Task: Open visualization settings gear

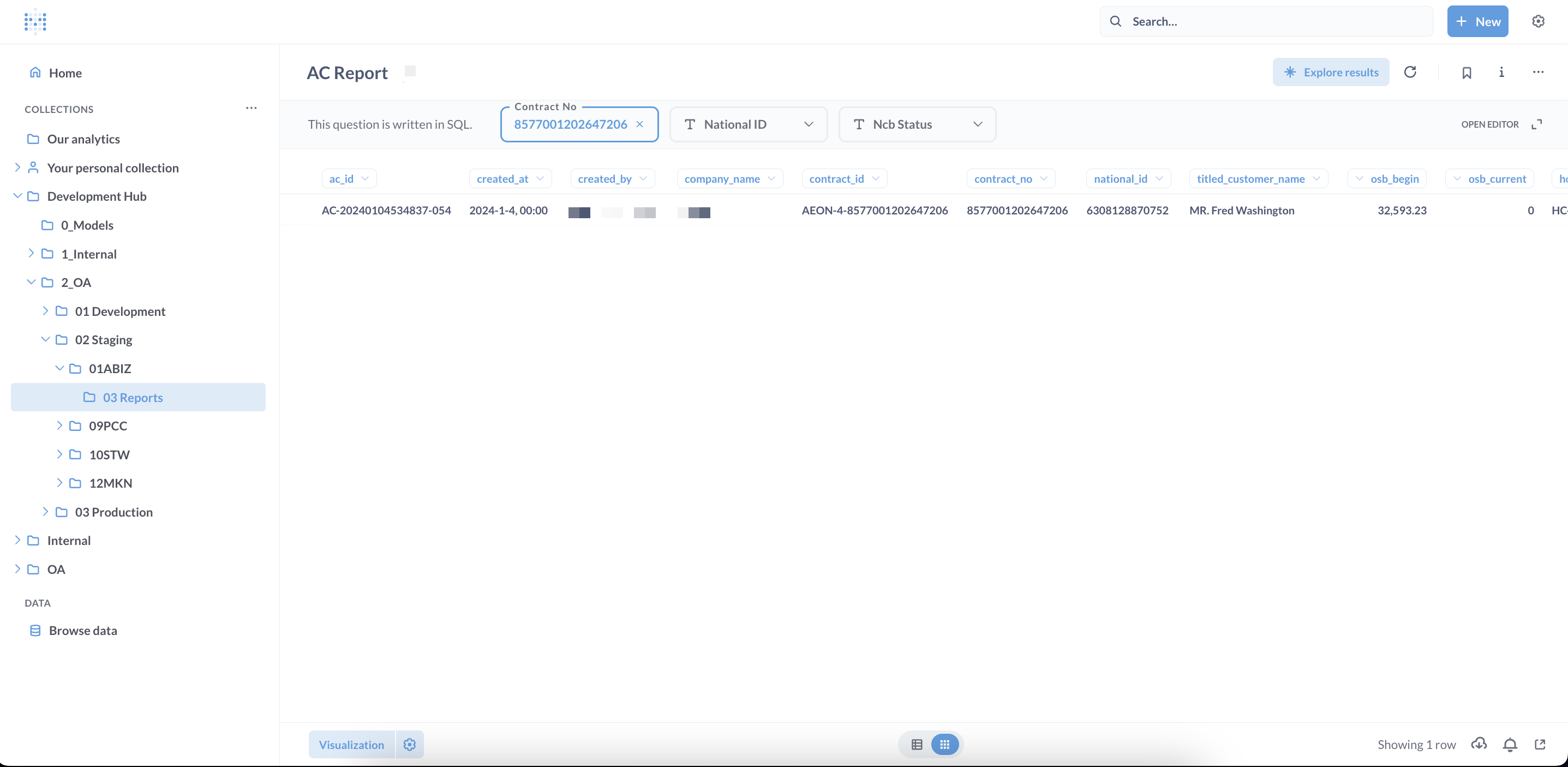Action: point(410,745)
